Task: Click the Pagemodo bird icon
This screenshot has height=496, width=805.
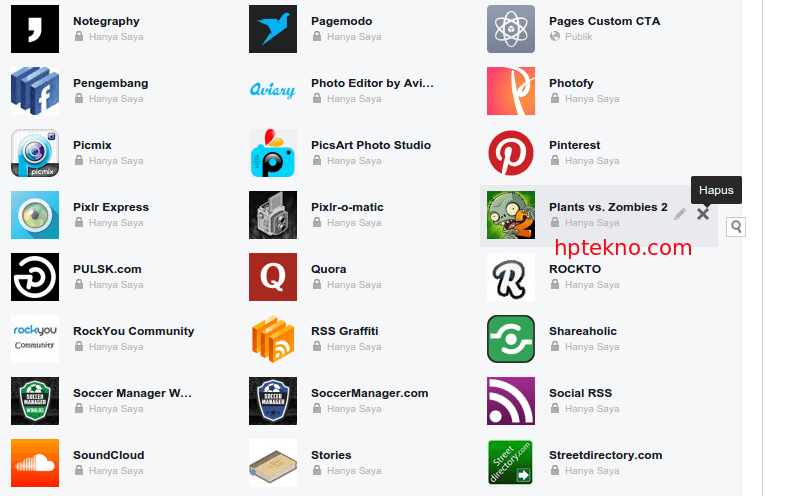Action: point(273,29)
